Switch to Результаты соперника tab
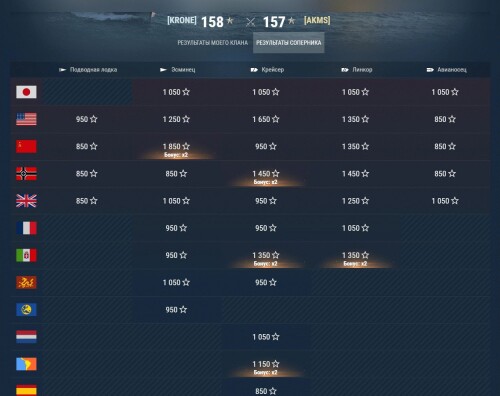The width and height of the screenshot is (500, 396). [289, 43]
